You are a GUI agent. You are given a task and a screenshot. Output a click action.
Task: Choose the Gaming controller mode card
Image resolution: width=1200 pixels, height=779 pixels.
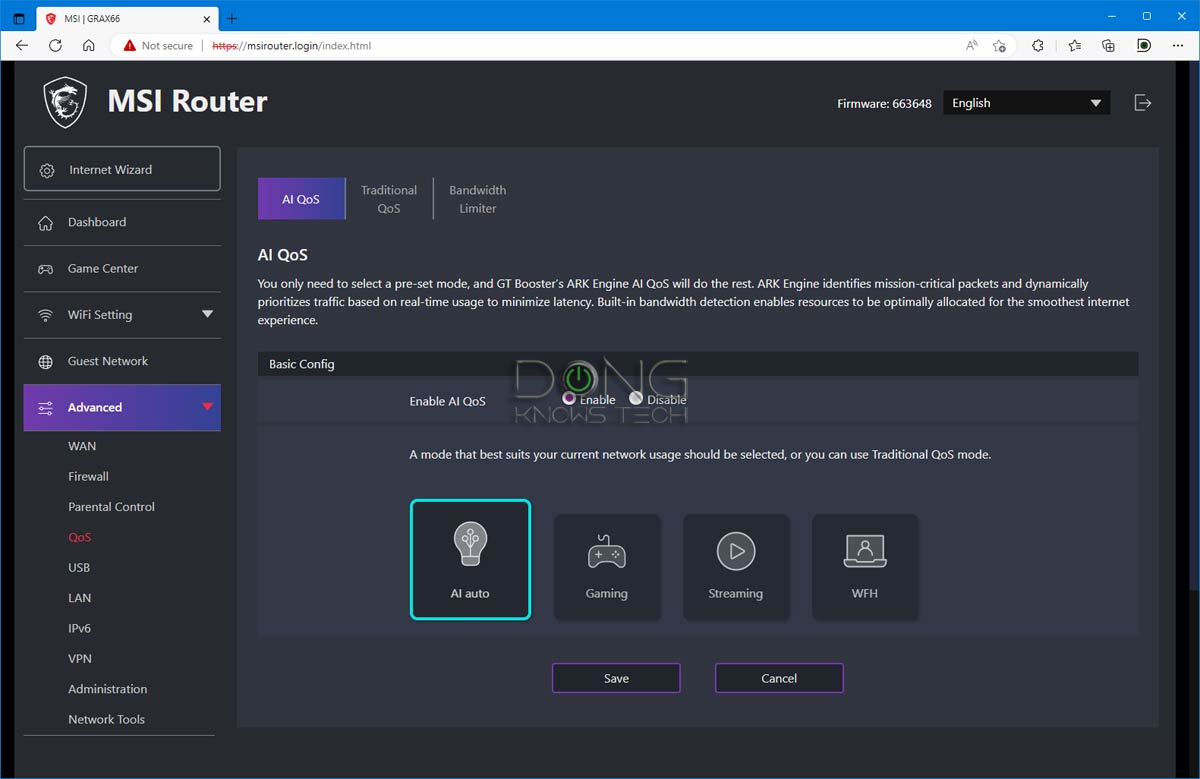coord(607,567)
